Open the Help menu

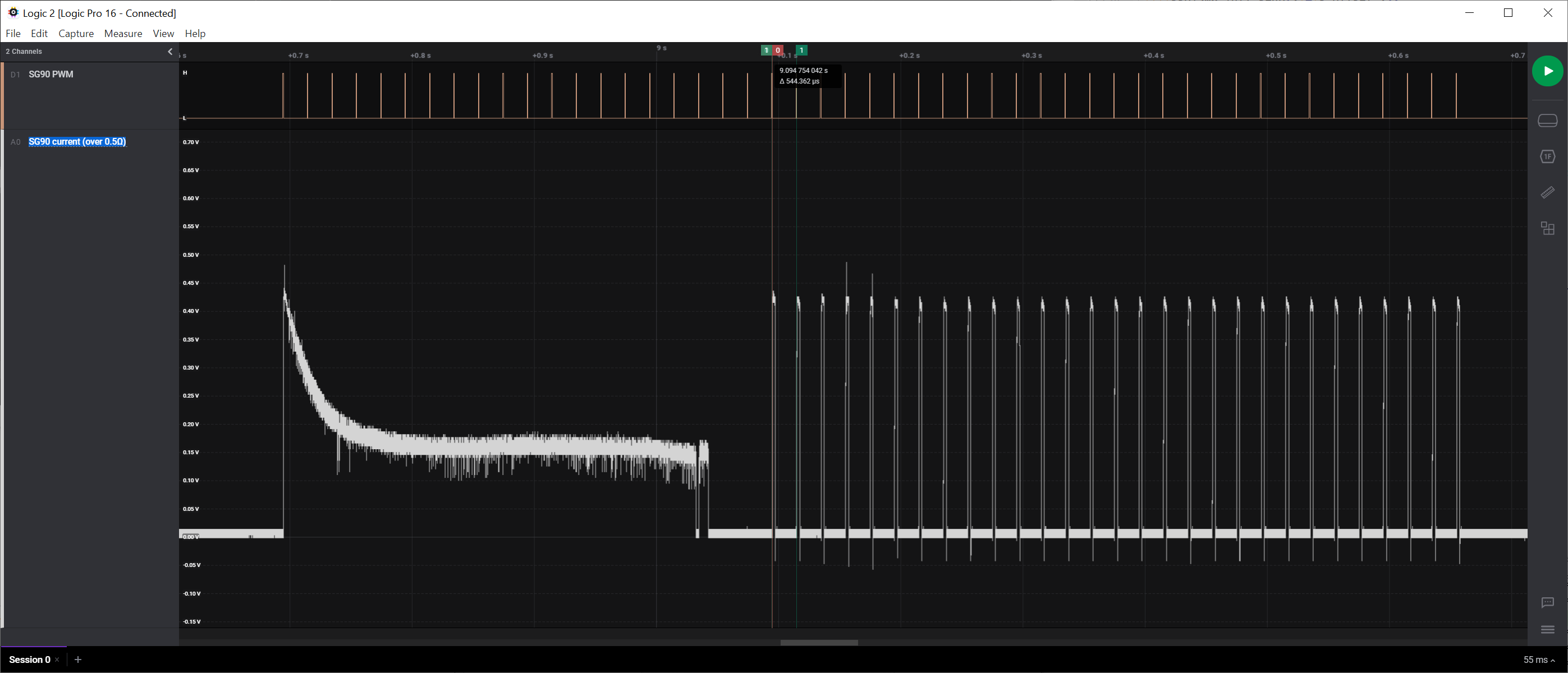(195, 34)
